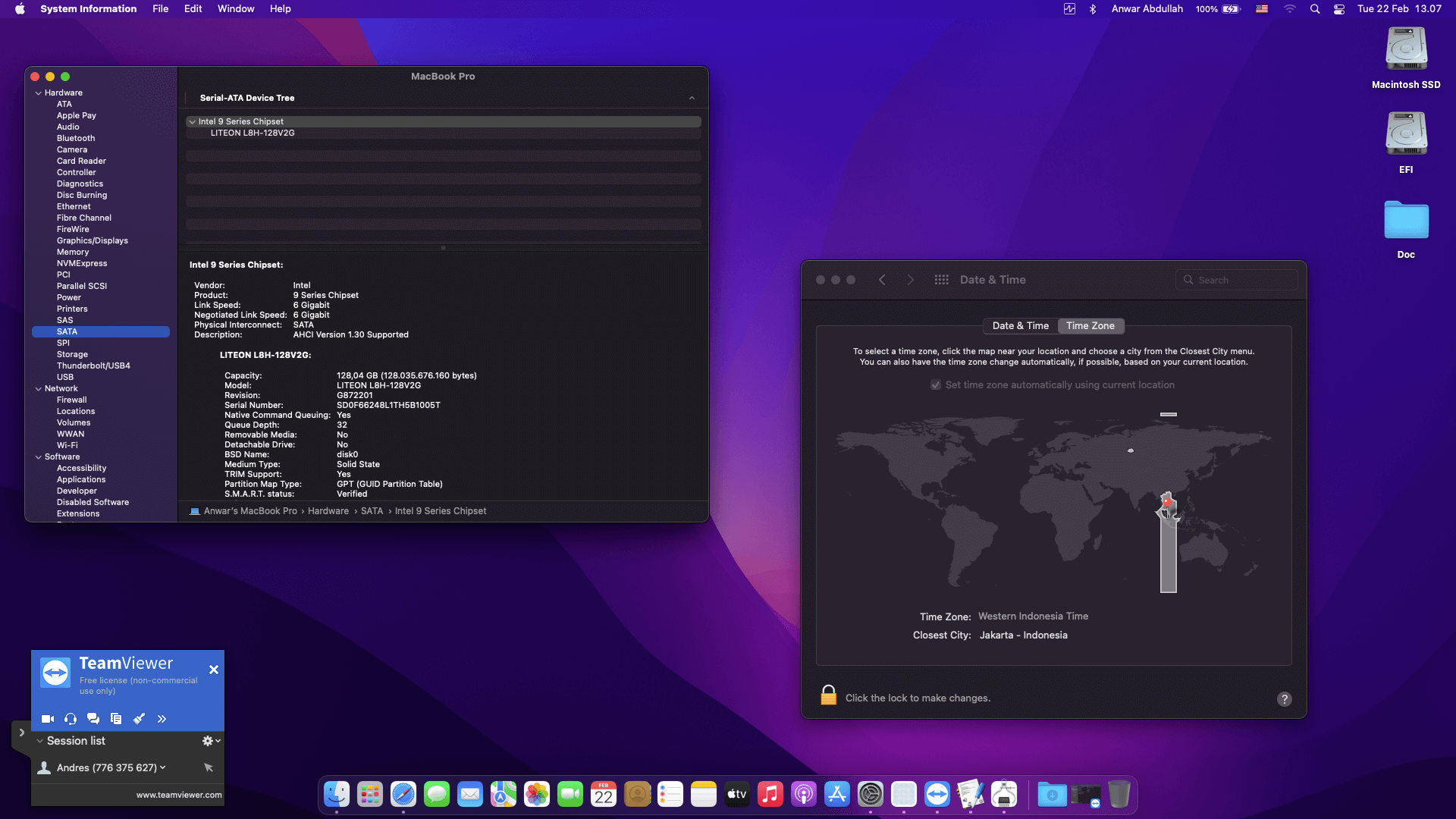Click the remote cursor icon beside Andres
1456x819 pixels.
209,767
